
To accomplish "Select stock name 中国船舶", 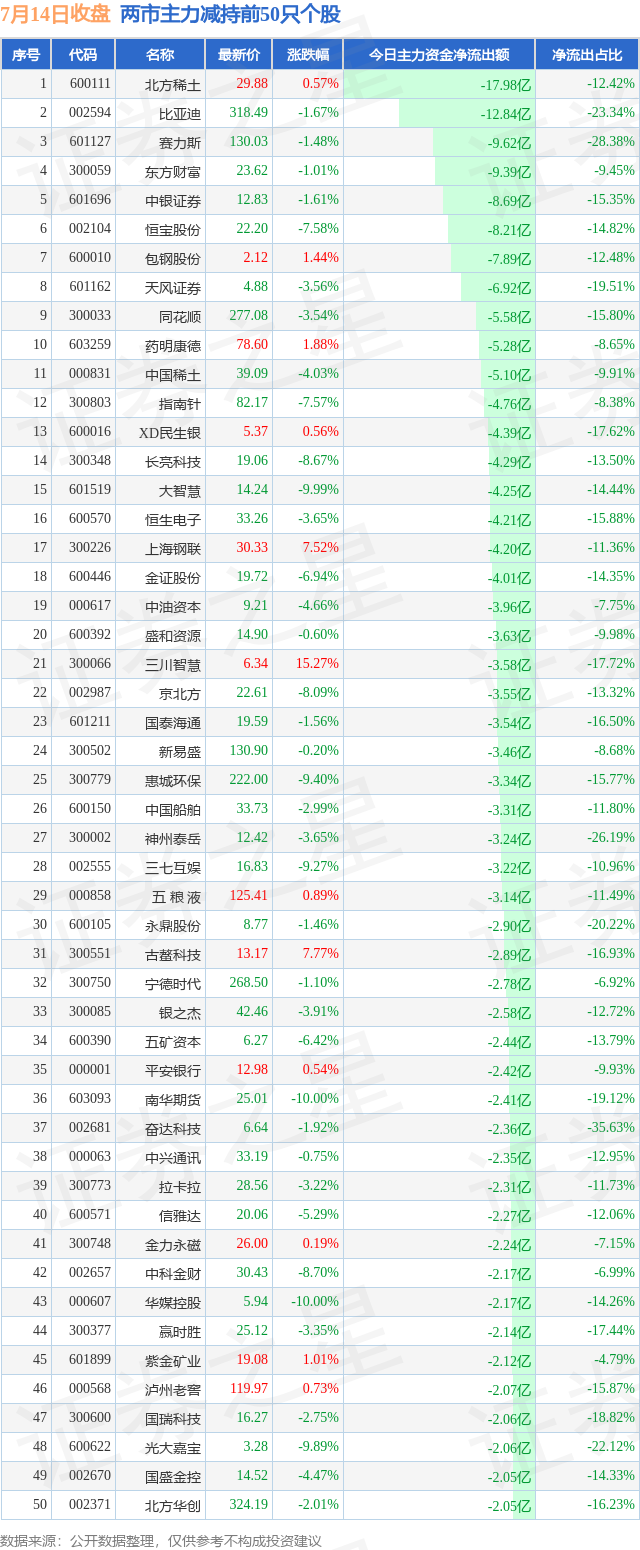I will point(173,809).
